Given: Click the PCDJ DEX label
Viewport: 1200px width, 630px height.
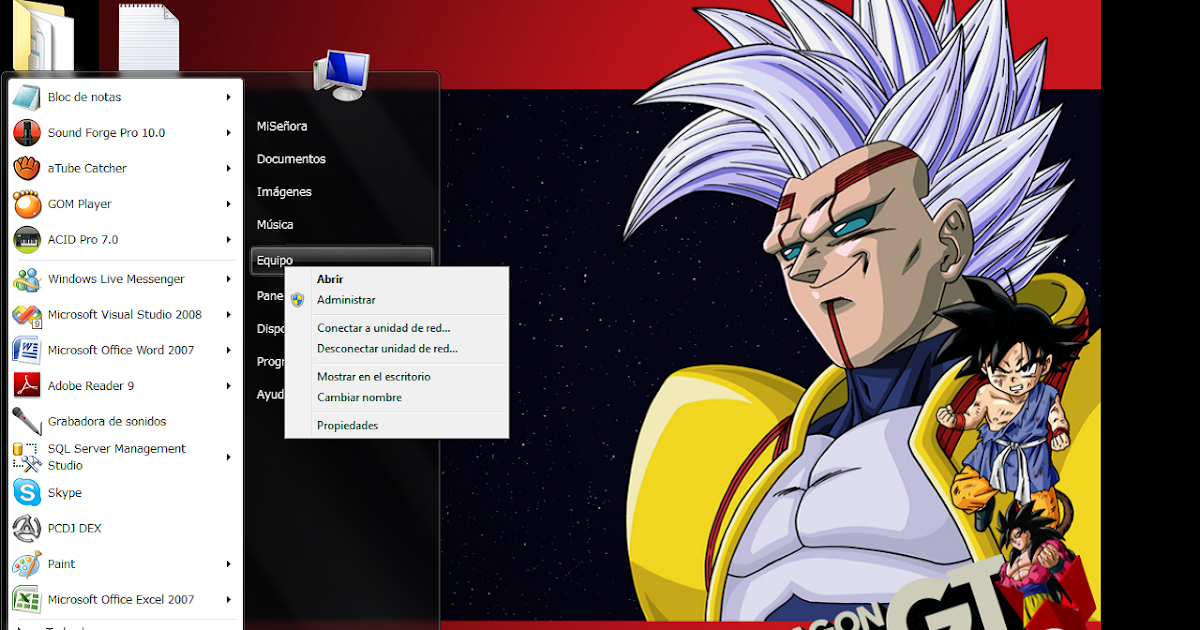Looking at the screenshot, I should pos(74,528).
